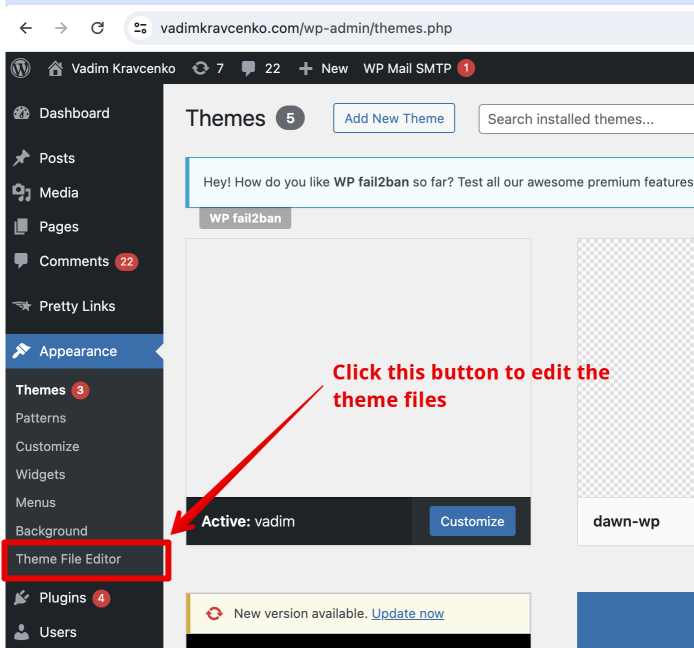Image resolution: width=694 pixels, height=648 pixels.
Task: Open Patterns under Appearance
Action: 41,418
